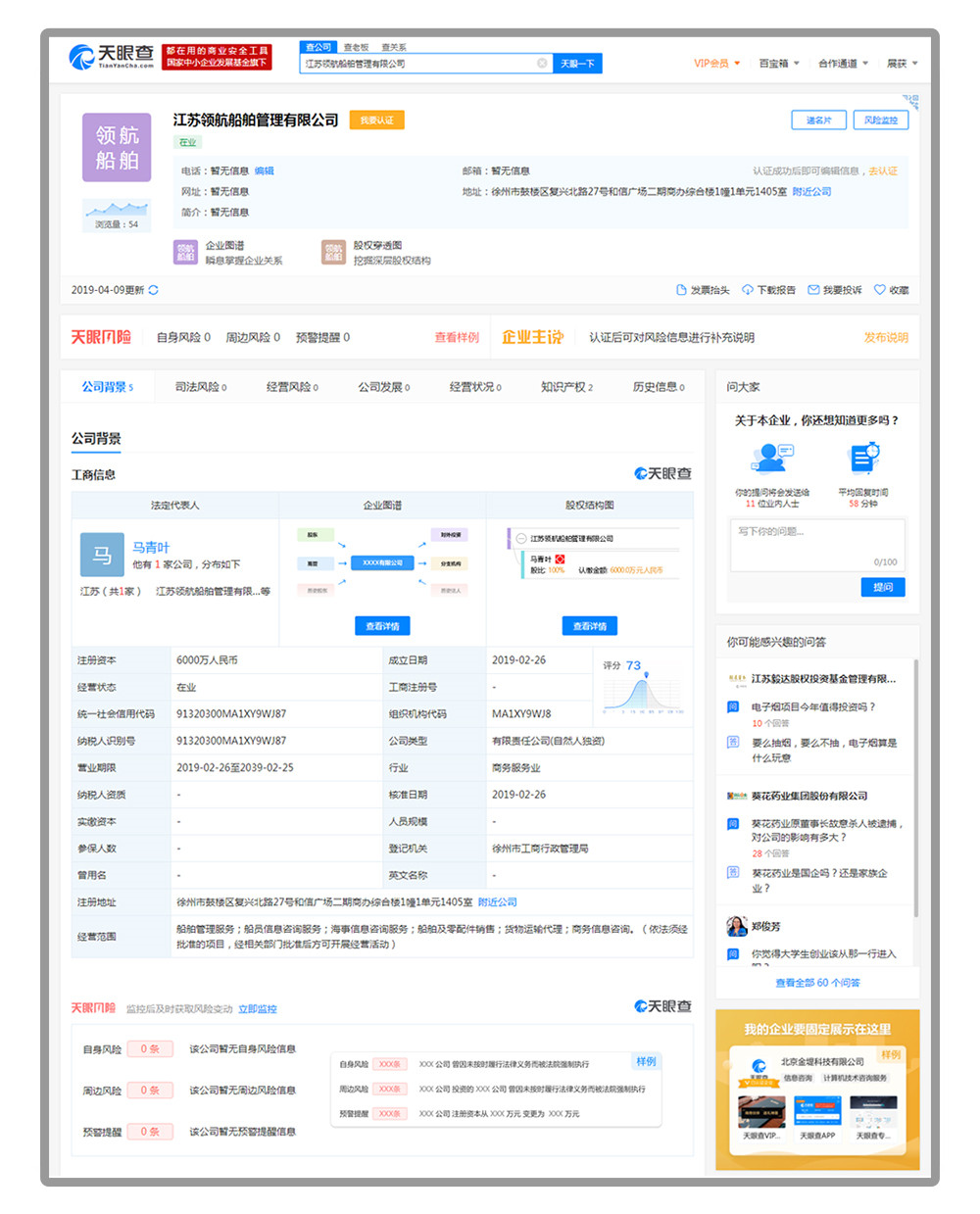Click the 去认证 link
The image size is (980, 1214).
[x=883, y=171]
